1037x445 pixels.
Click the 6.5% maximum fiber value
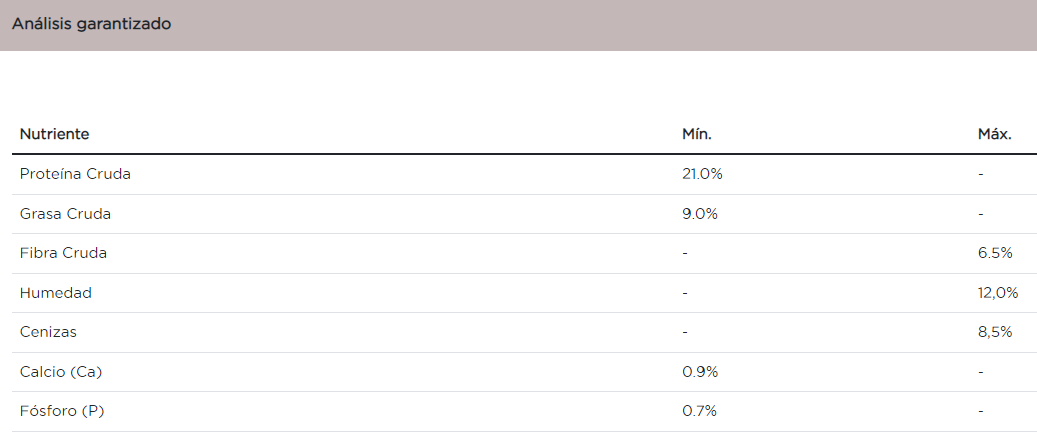click(995, 253)
